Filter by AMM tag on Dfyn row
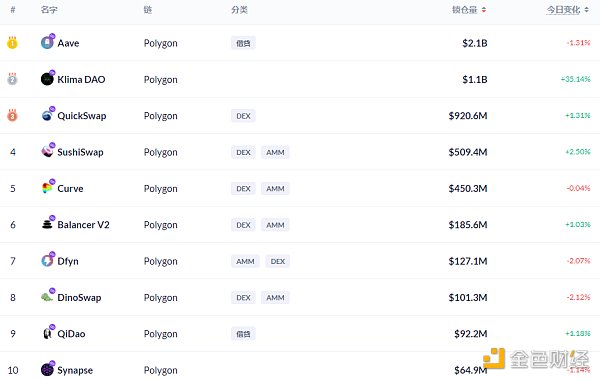The image size is (600, 380). point(245,261)
